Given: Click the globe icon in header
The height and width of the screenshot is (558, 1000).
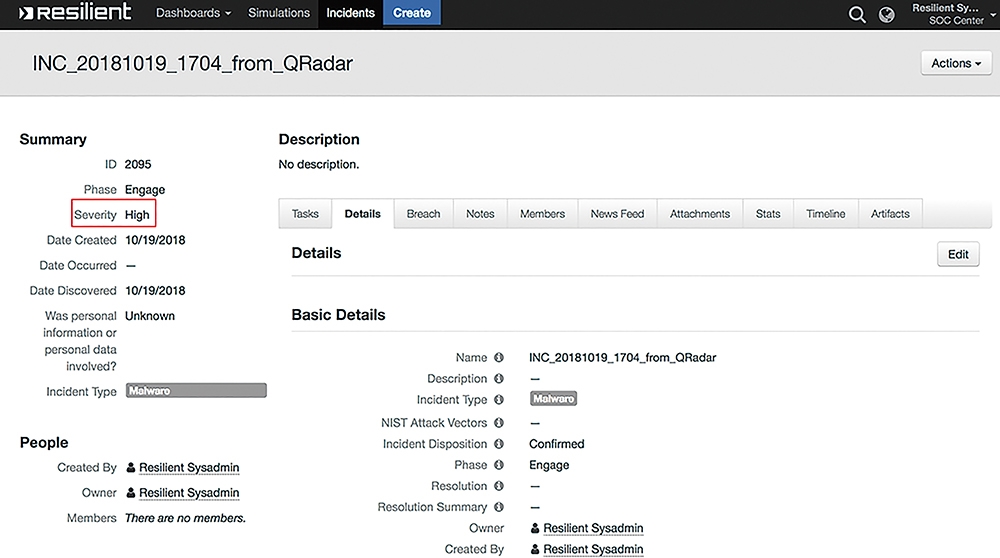Looking at the screenshot, I should [x=886, y=14].
